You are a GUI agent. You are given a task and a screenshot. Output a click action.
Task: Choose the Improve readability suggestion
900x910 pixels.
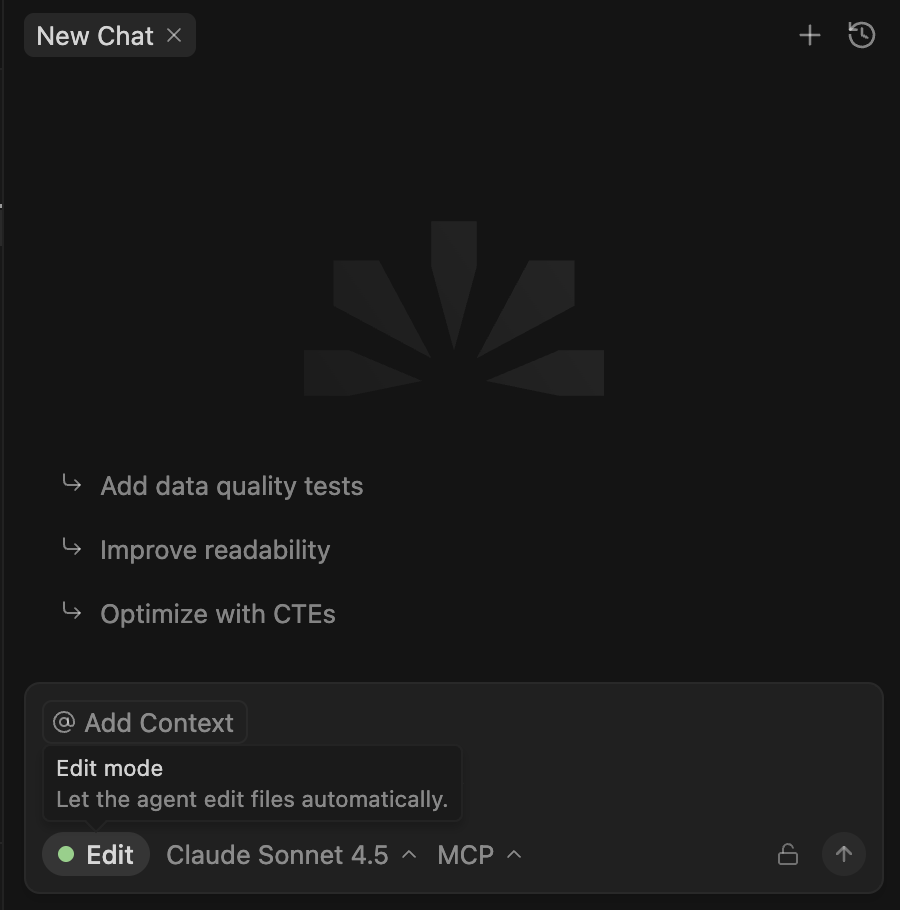coord(215,549)
